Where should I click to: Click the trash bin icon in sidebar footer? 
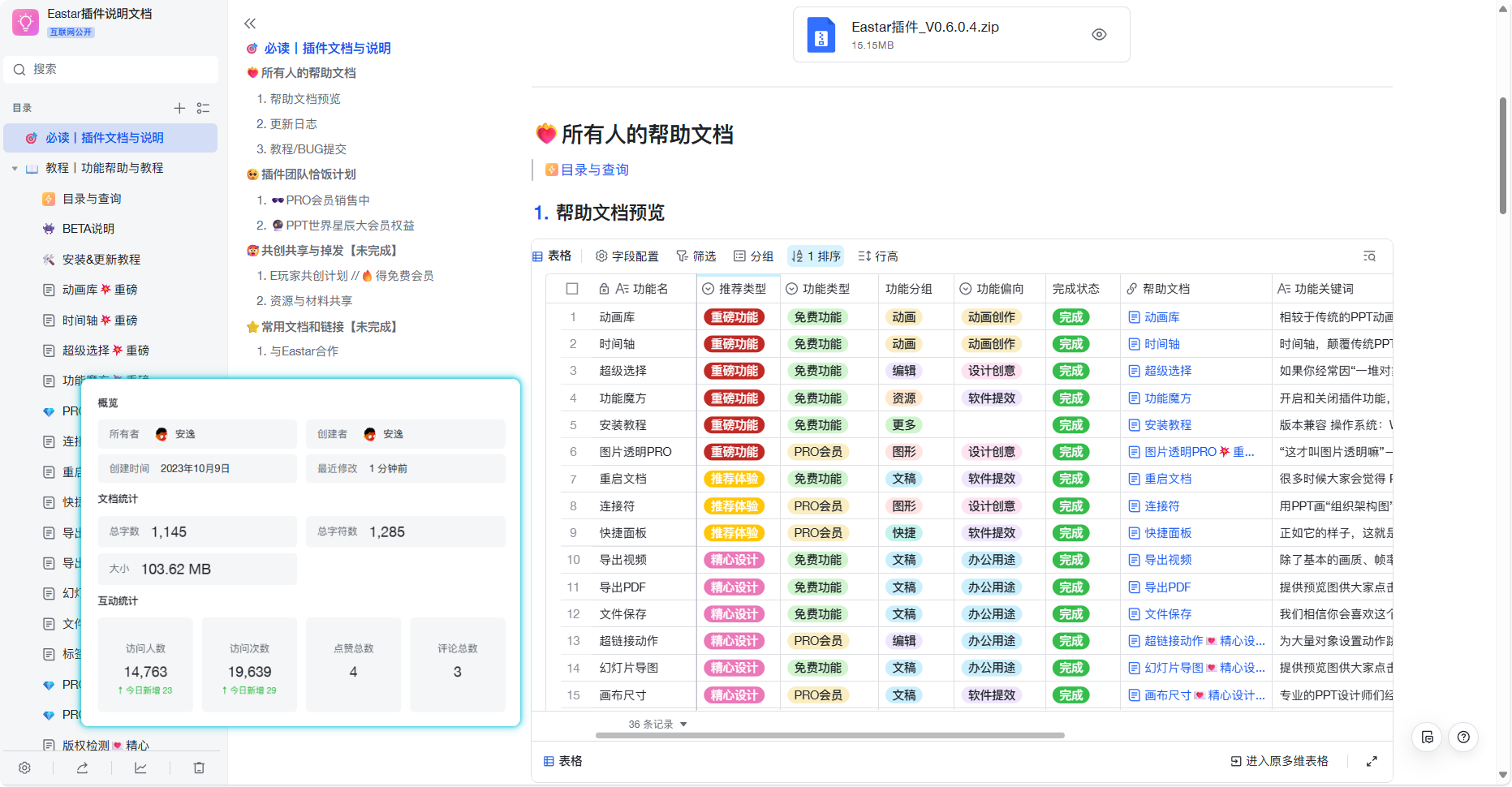(199, 768)
